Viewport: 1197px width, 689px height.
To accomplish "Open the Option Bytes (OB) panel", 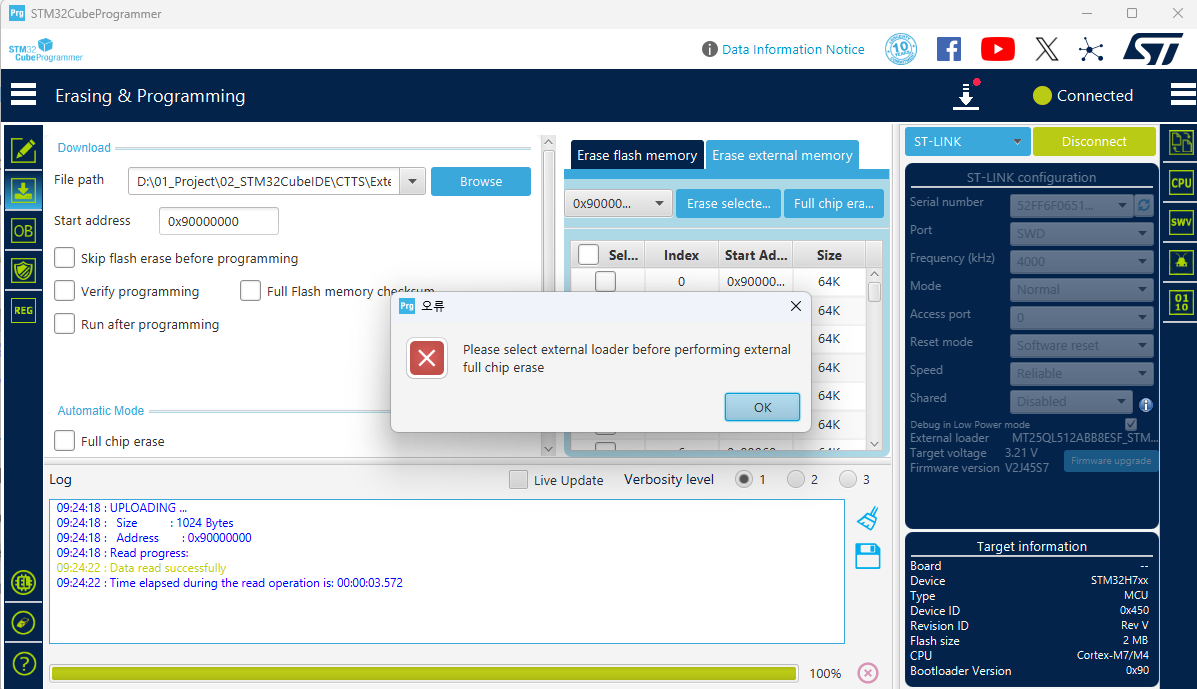I will point(23,230).
